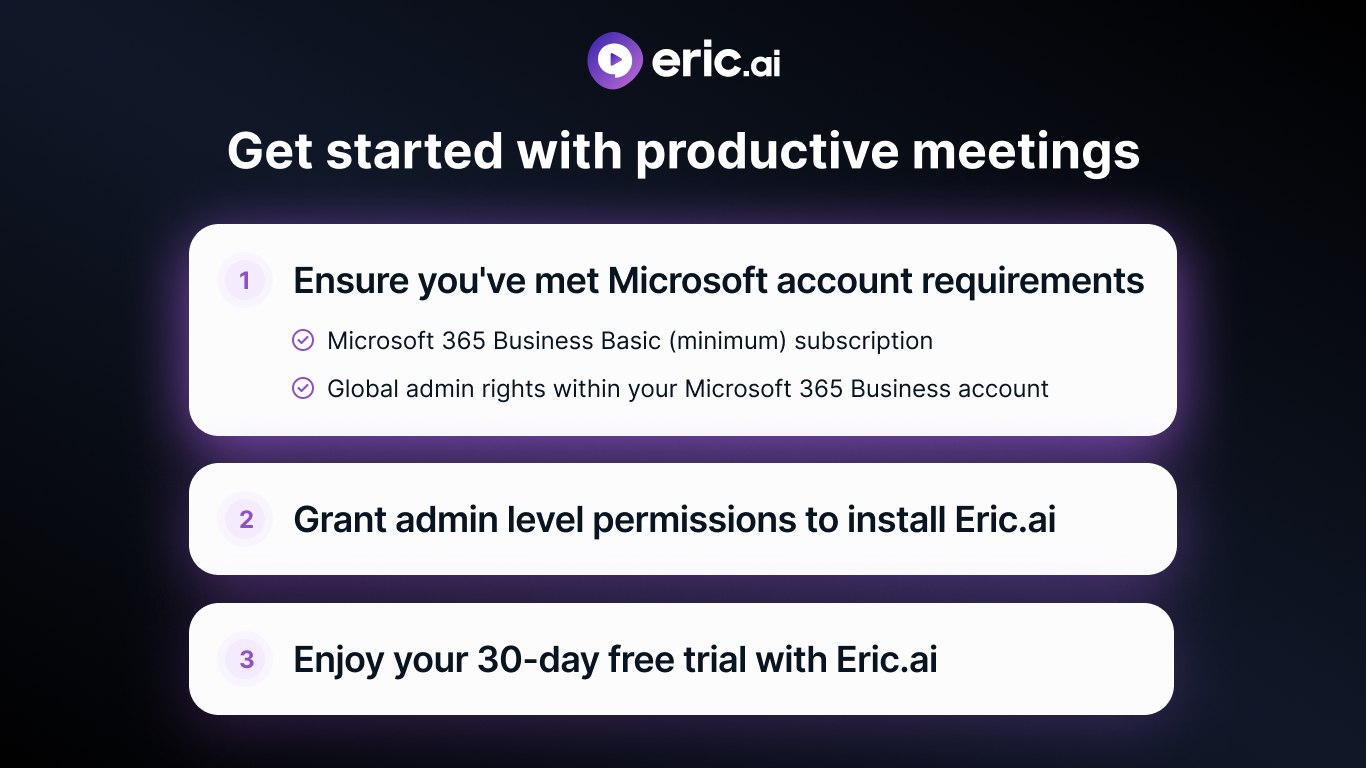Click the step 3 number badge
Viewport: 1366px width, 768px height.
[x=246, y=660]
